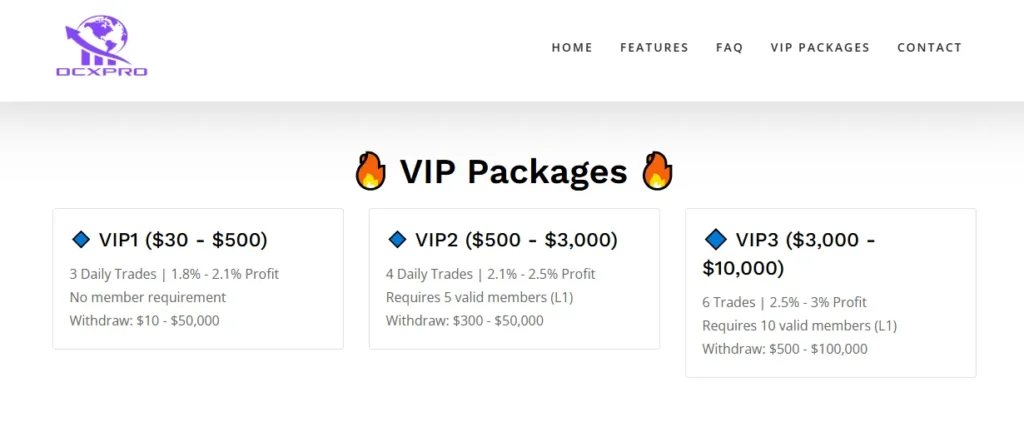
Task: Navigate to VIP Packages in the menu
Action: [820, 47]
